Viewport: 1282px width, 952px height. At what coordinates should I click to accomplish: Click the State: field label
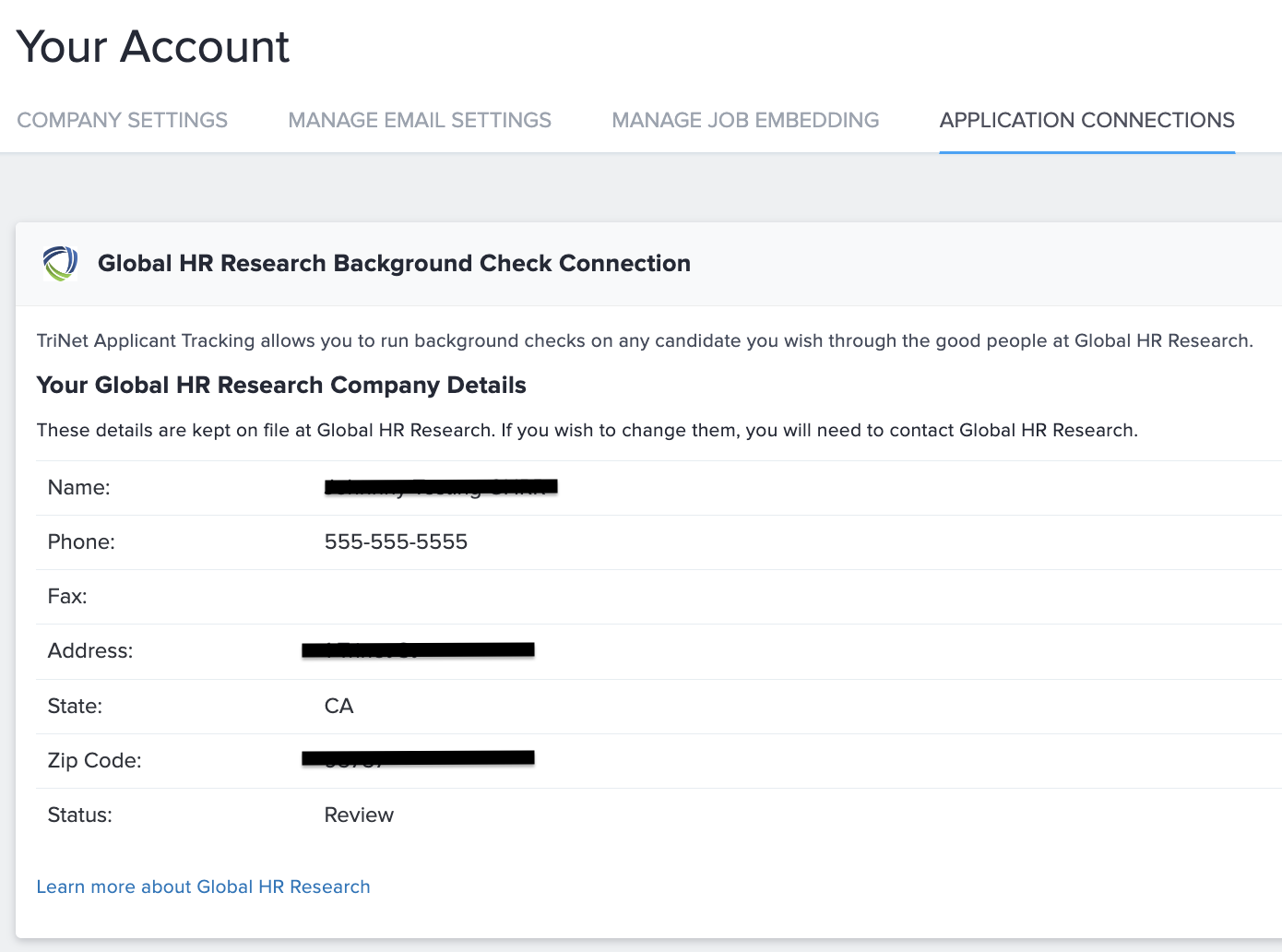tap(75, 707)
